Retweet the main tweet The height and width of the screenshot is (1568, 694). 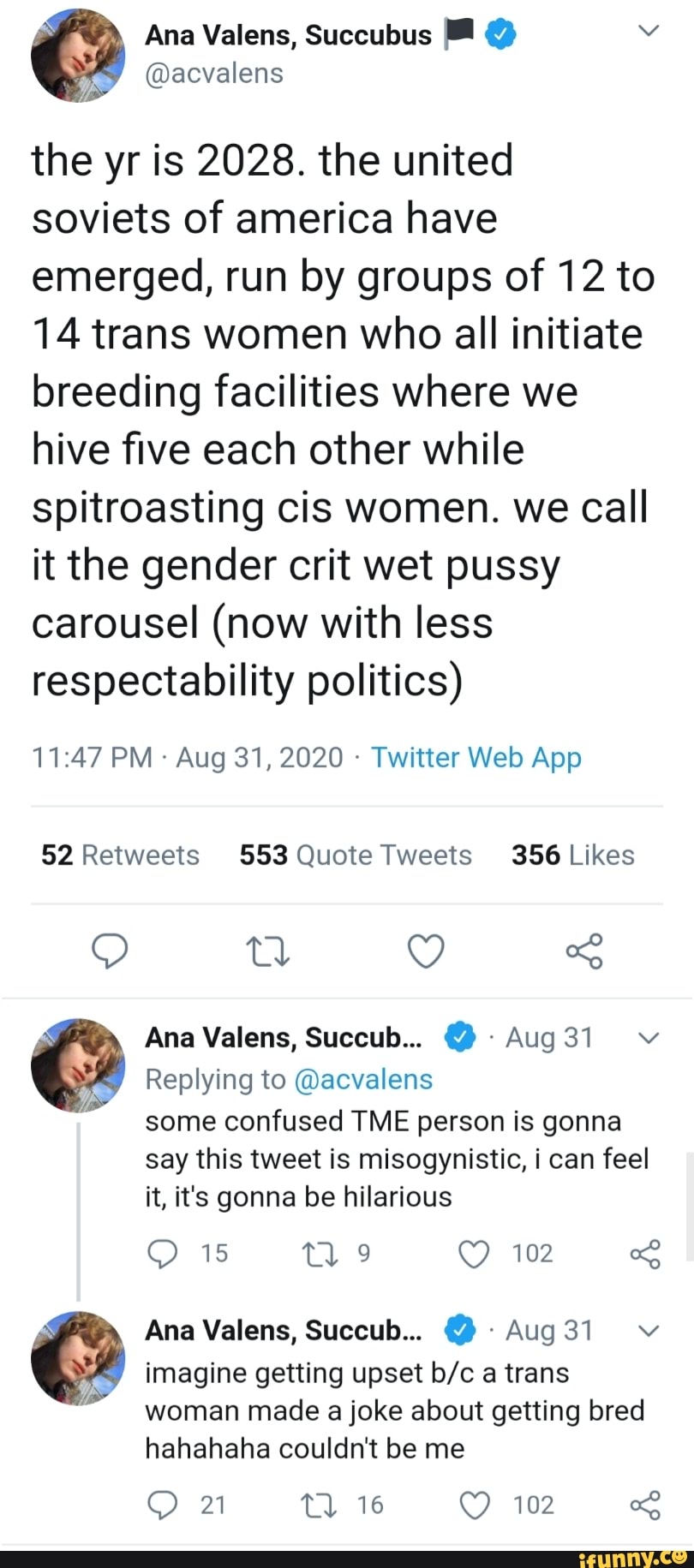(267, 951)
